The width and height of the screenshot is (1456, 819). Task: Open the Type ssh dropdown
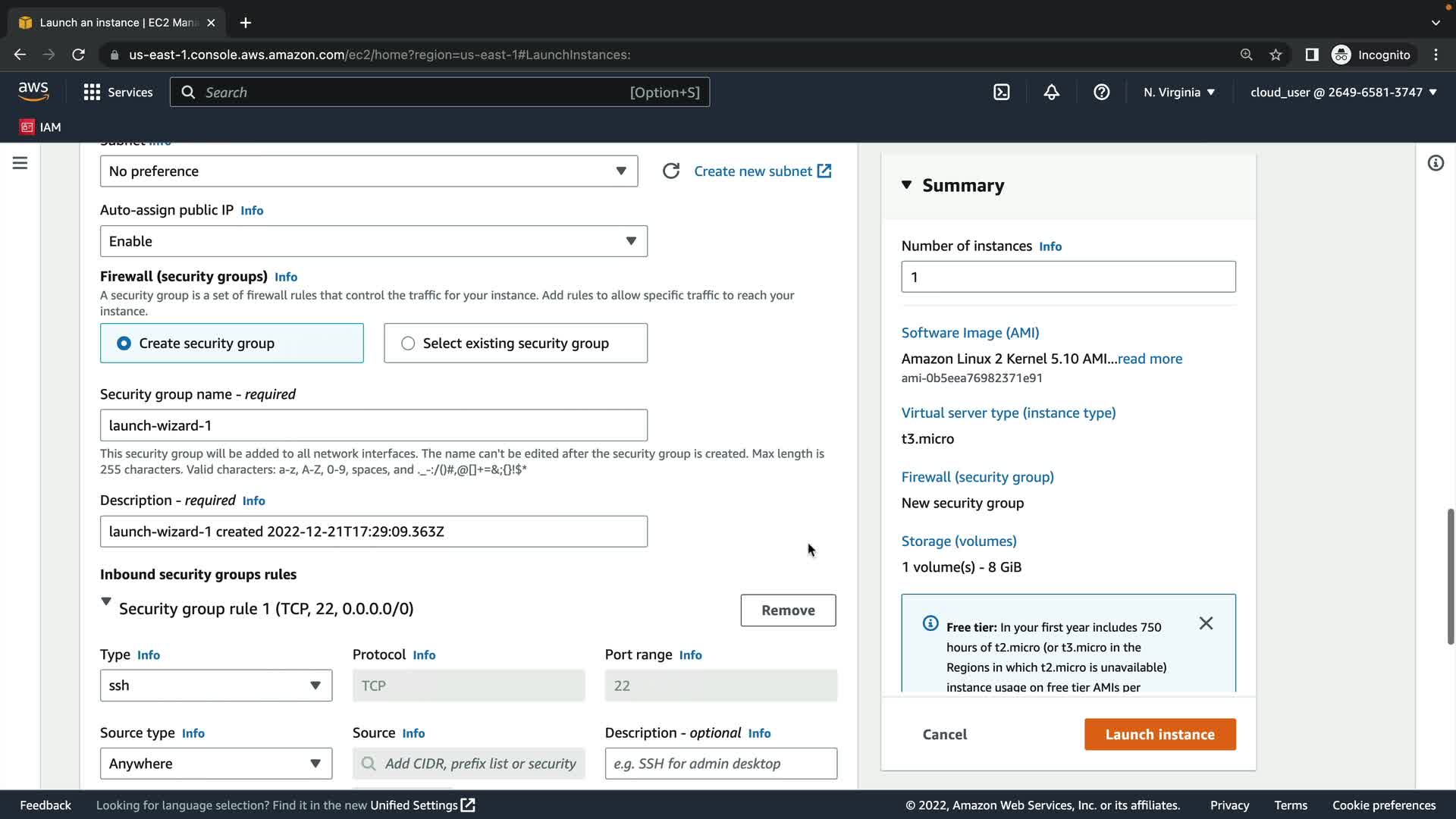tap(216, 686)
